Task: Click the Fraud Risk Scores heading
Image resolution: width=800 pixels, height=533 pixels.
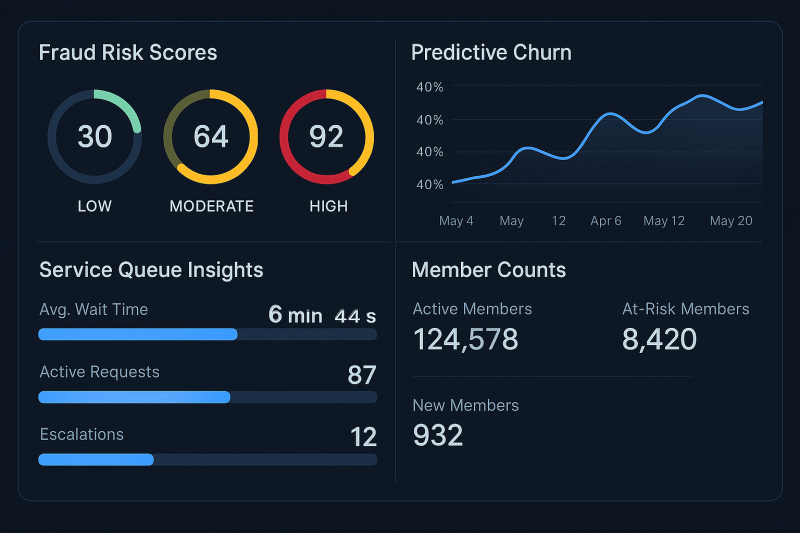Action: (x=128, y=53)
